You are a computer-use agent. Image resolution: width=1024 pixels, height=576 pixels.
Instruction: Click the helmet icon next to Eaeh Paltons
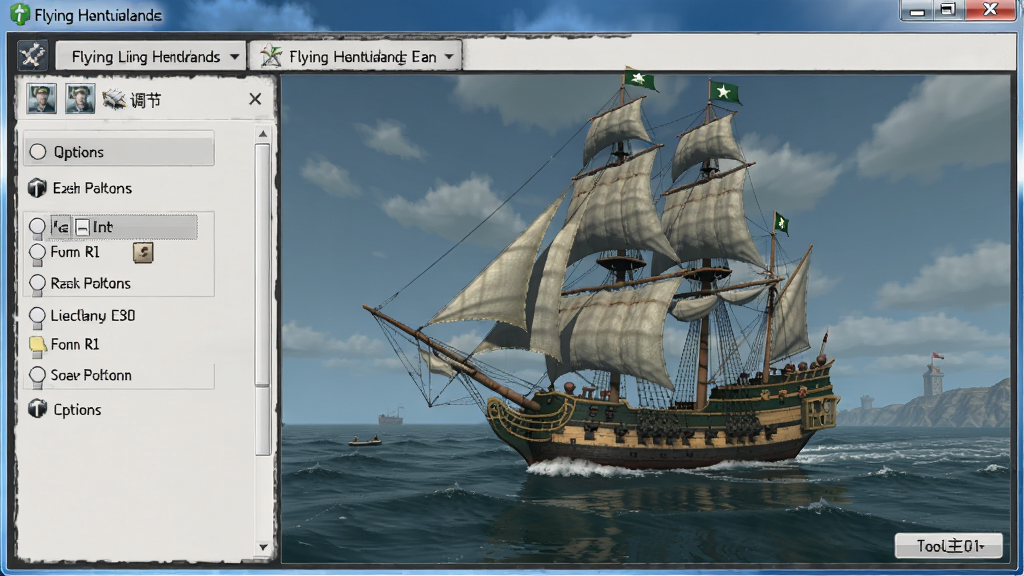[37, 188]
